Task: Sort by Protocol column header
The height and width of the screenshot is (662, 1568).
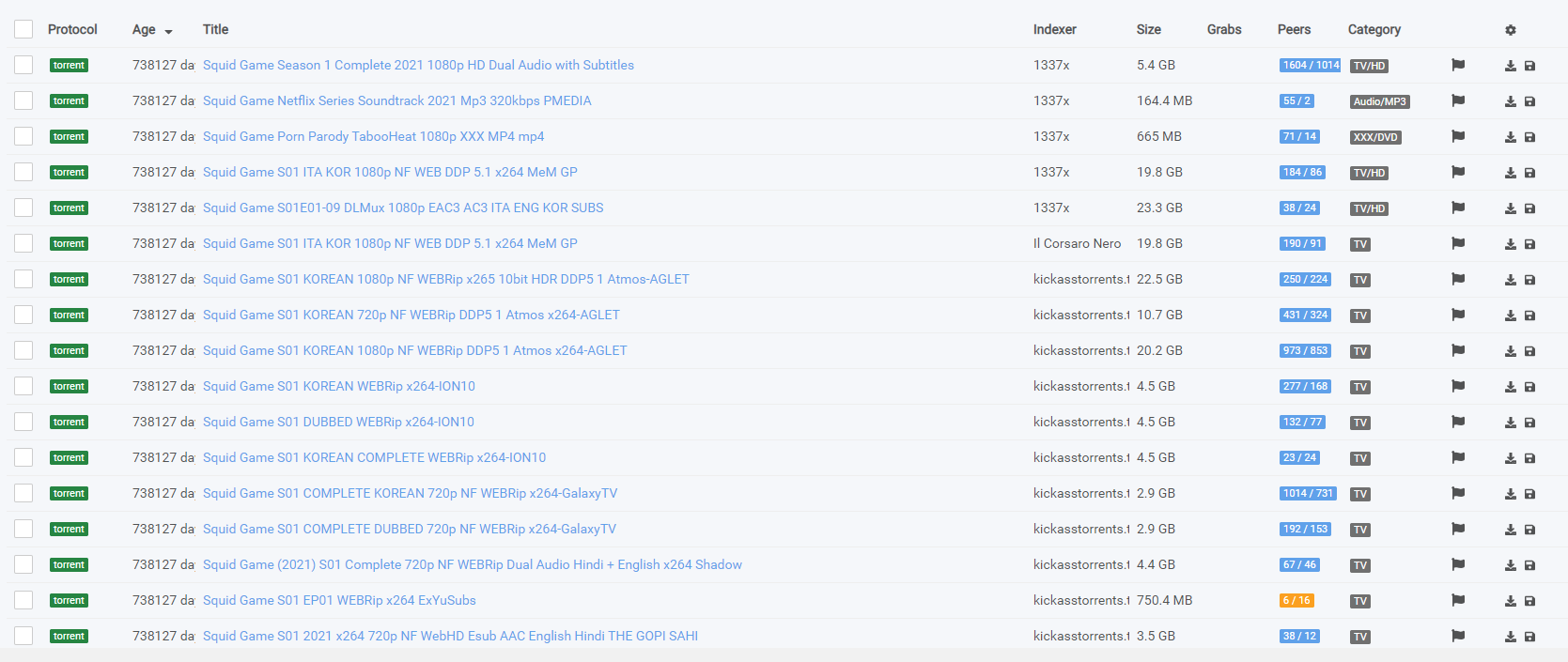Action: (x=72, y=29)
